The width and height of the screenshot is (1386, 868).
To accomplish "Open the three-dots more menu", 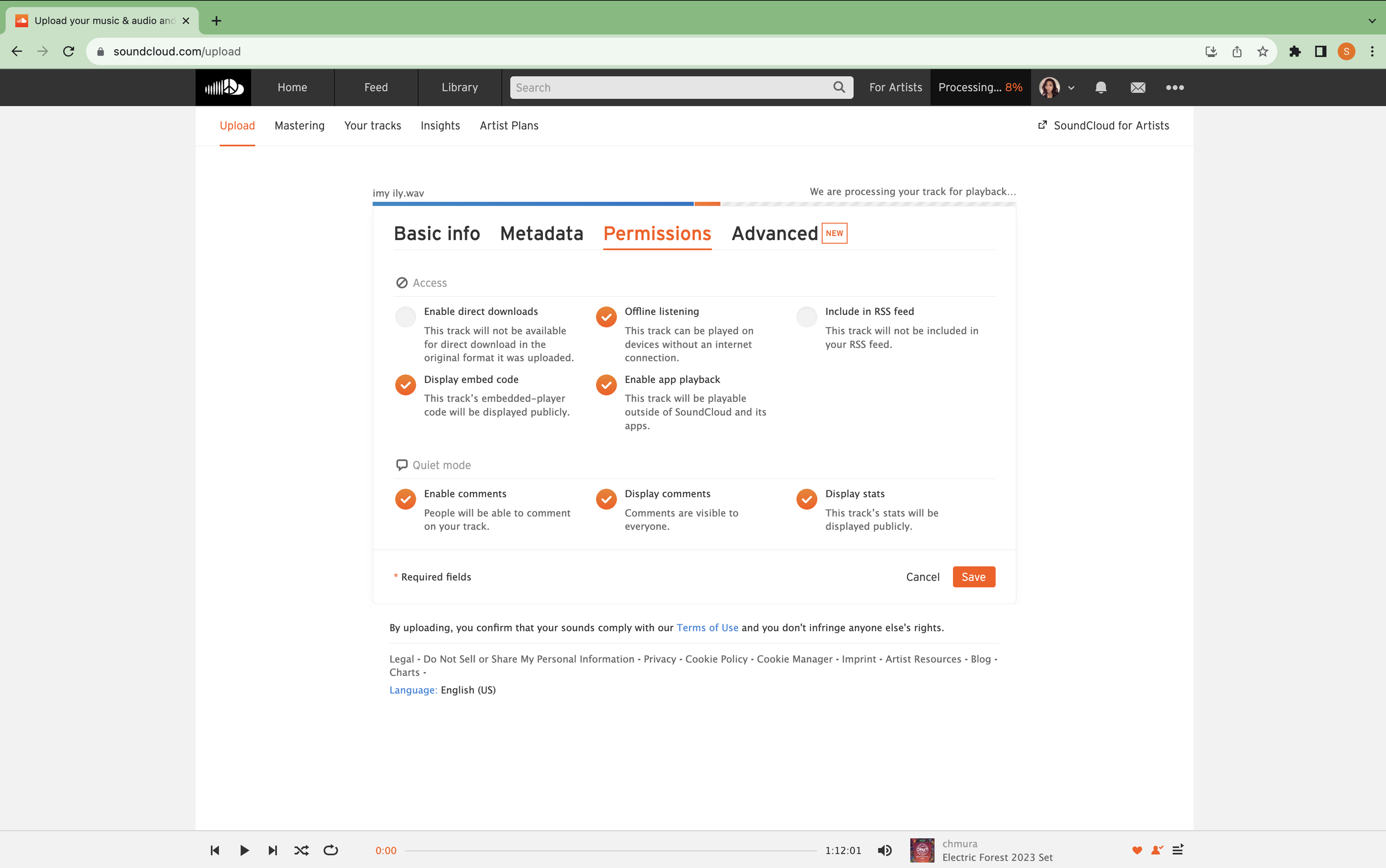I will click(1175, 87).
